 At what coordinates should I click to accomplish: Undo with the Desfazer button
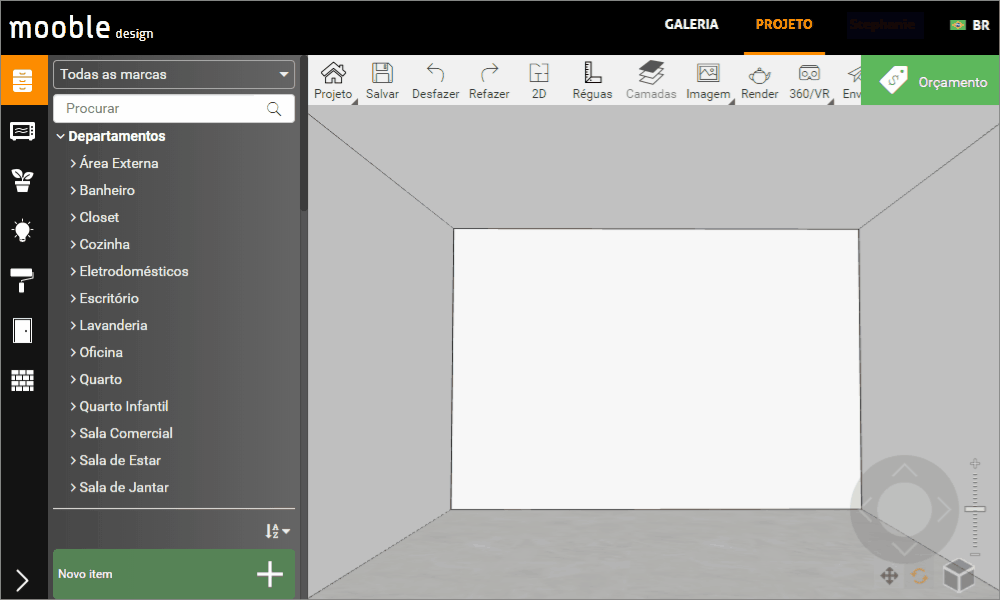436,81
